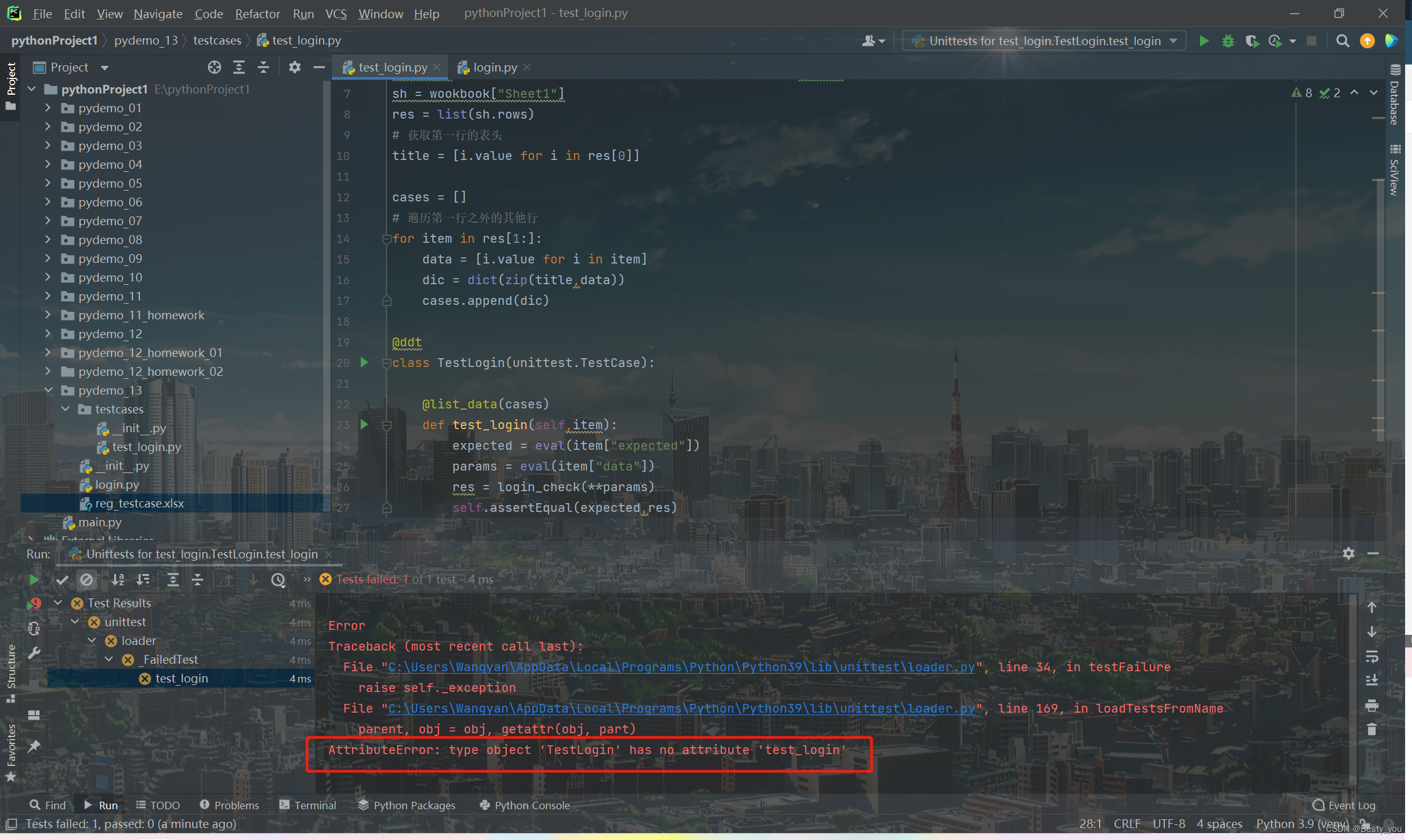Expand the pydemo_12 folder
1412x840 pixels.
pos(48,334)
